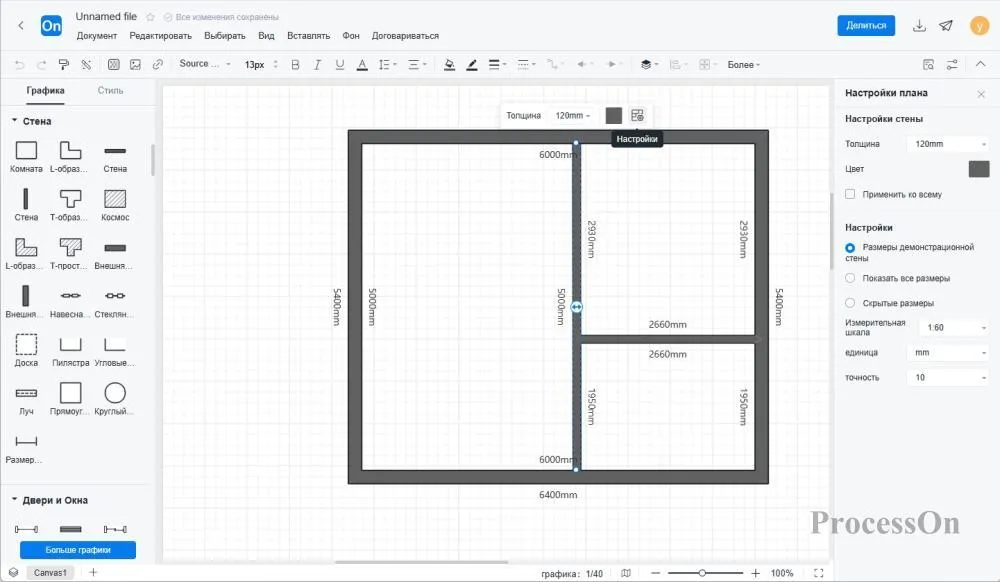This screenshot has height=582, width=1000.
Task: Collapse the Стена shapes section
Action: click(x=14, y=120)
